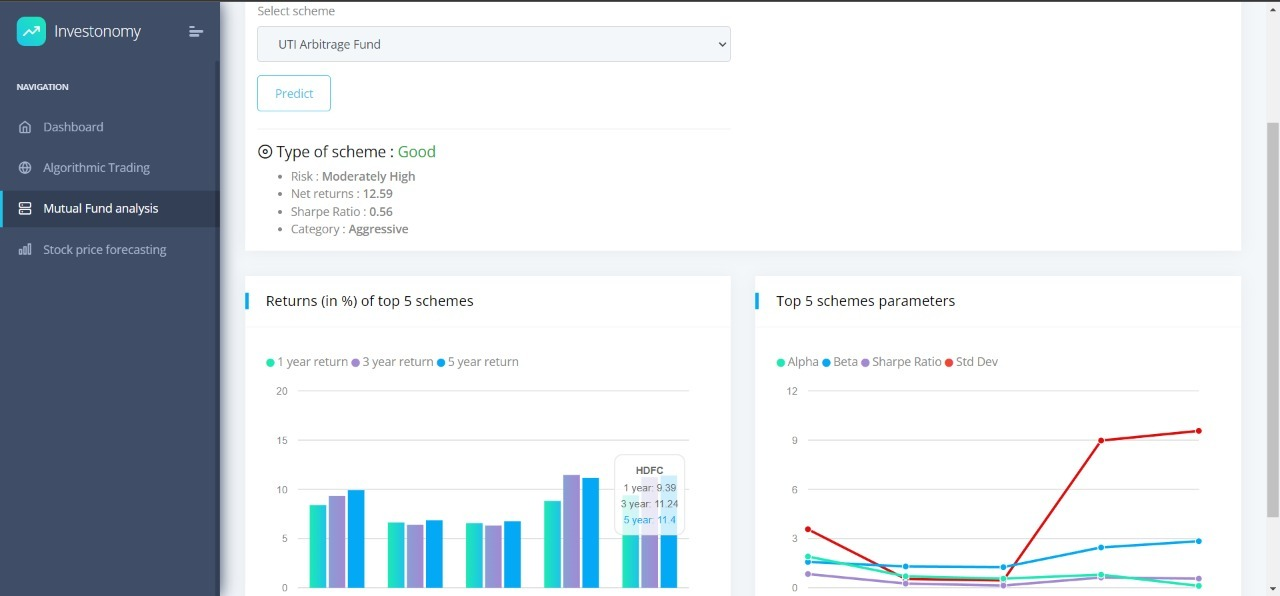
Task: Click the Mutual Fund analysis server icon
Action: coord(25,209)
